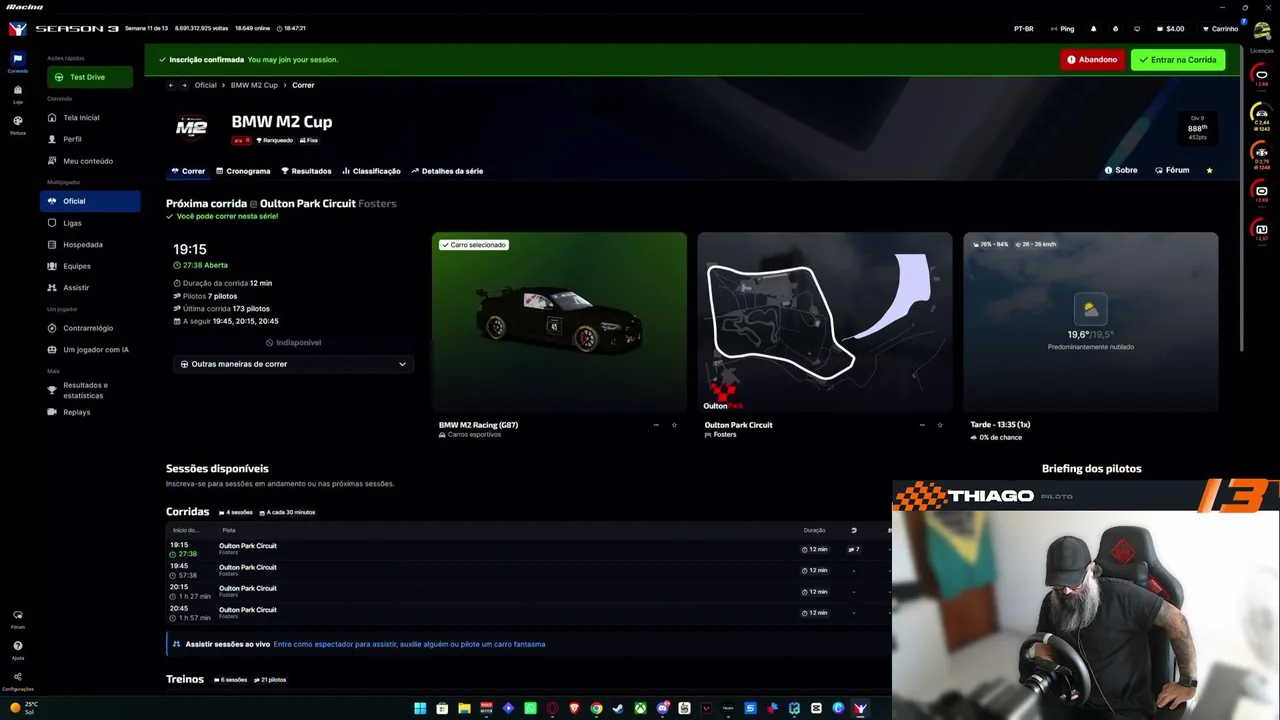Click the Ping indicator in top bar
The image size is (1280, 720).
pyautogui.click(x=1062, y=29)
